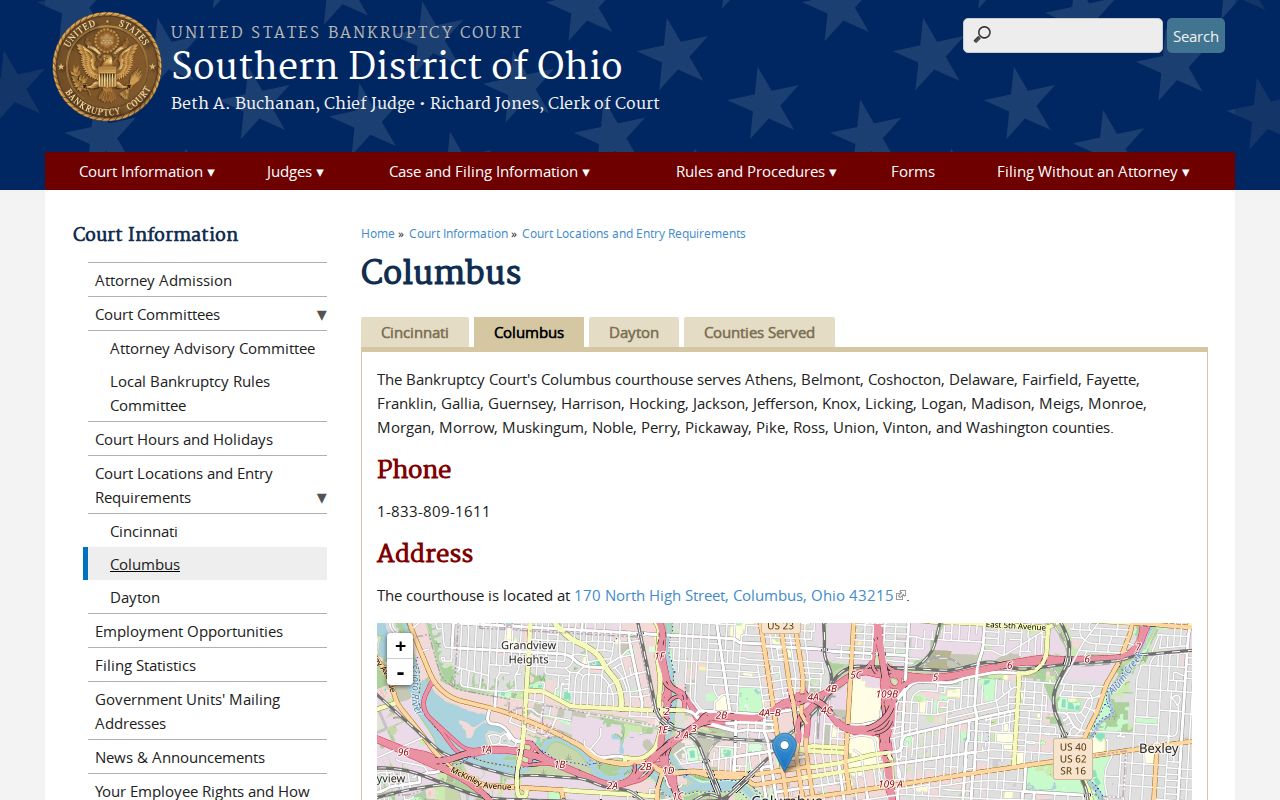Open Attorney Advisory Committee sidebar link
Viewport: 1280px width, 800px height.
[212, 349]
